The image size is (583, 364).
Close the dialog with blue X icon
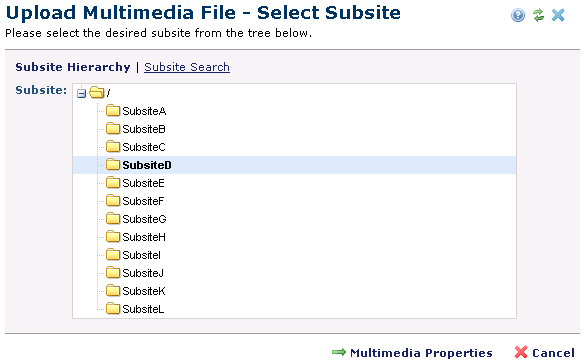coord(558,15)
